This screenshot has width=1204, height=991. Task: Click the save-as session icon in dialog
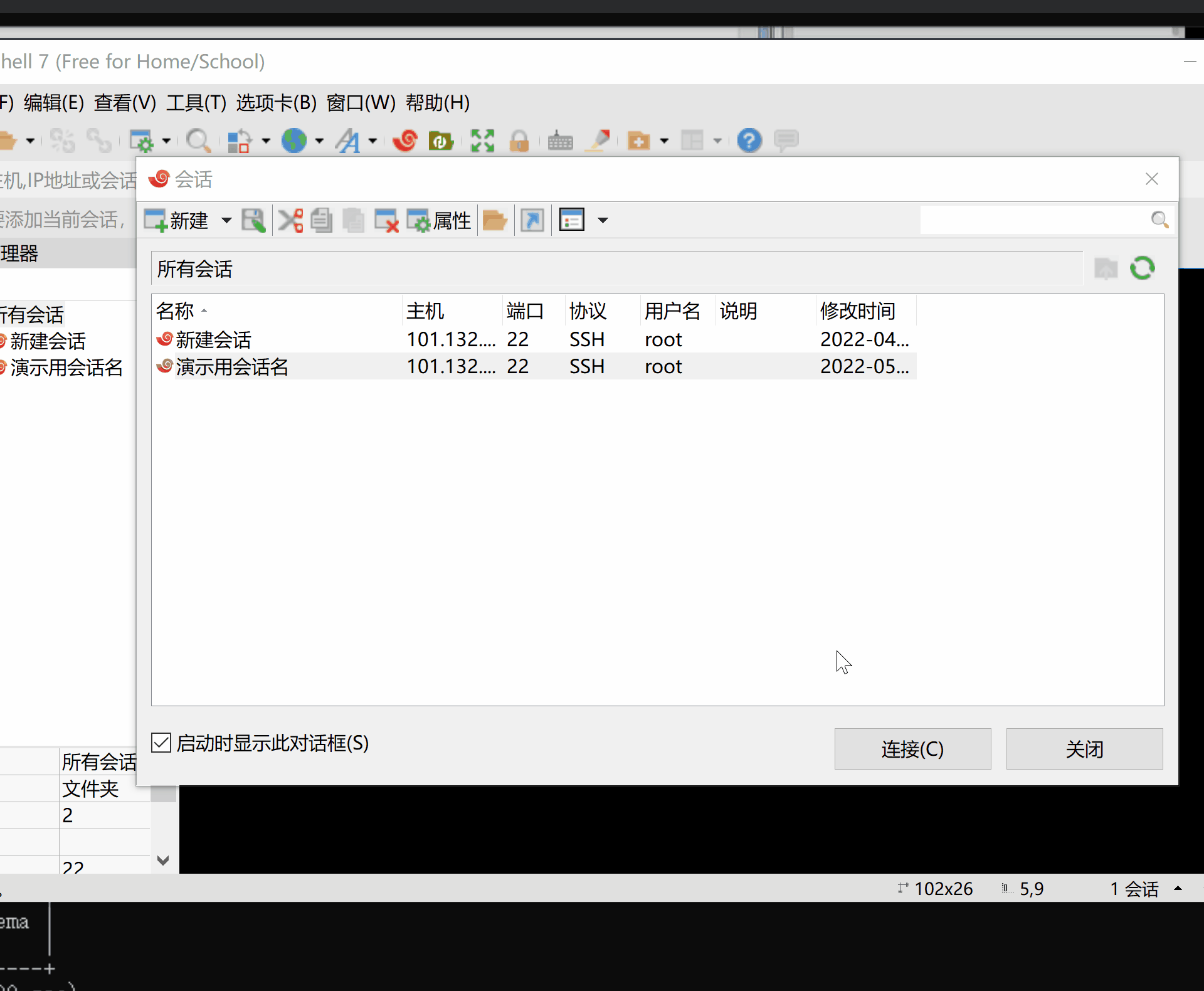(x=253, y=220)
